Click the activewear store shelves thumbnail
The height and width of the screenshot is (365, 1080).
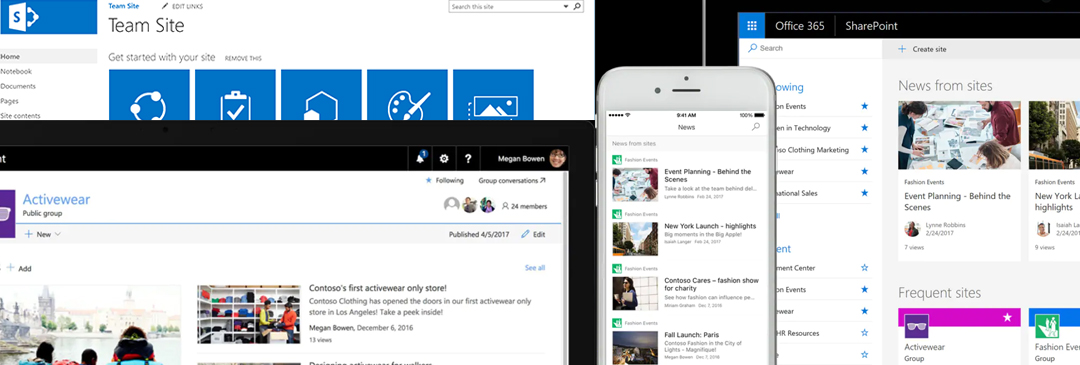click(249, 314)
